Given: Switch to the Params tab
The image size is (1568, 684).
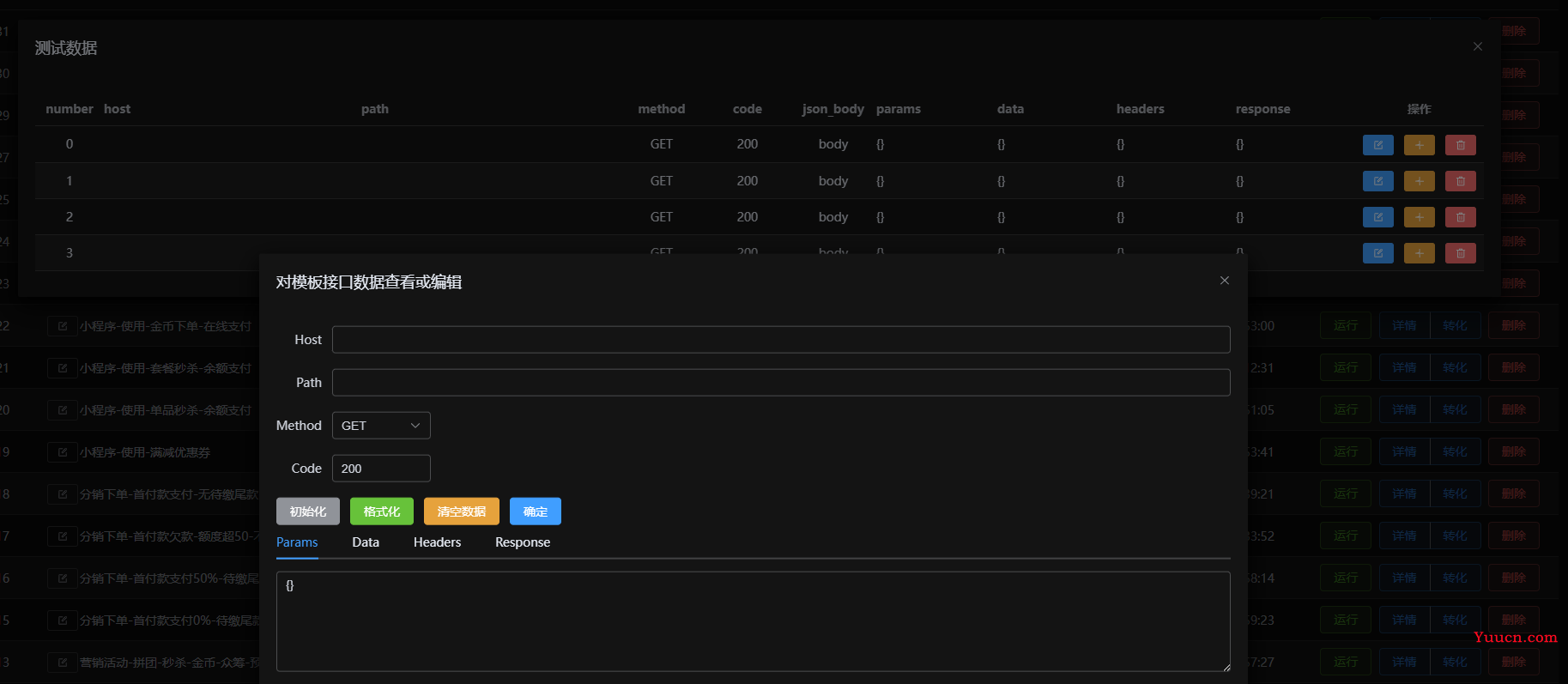Looking at the screenshot, I should point(297,542).
